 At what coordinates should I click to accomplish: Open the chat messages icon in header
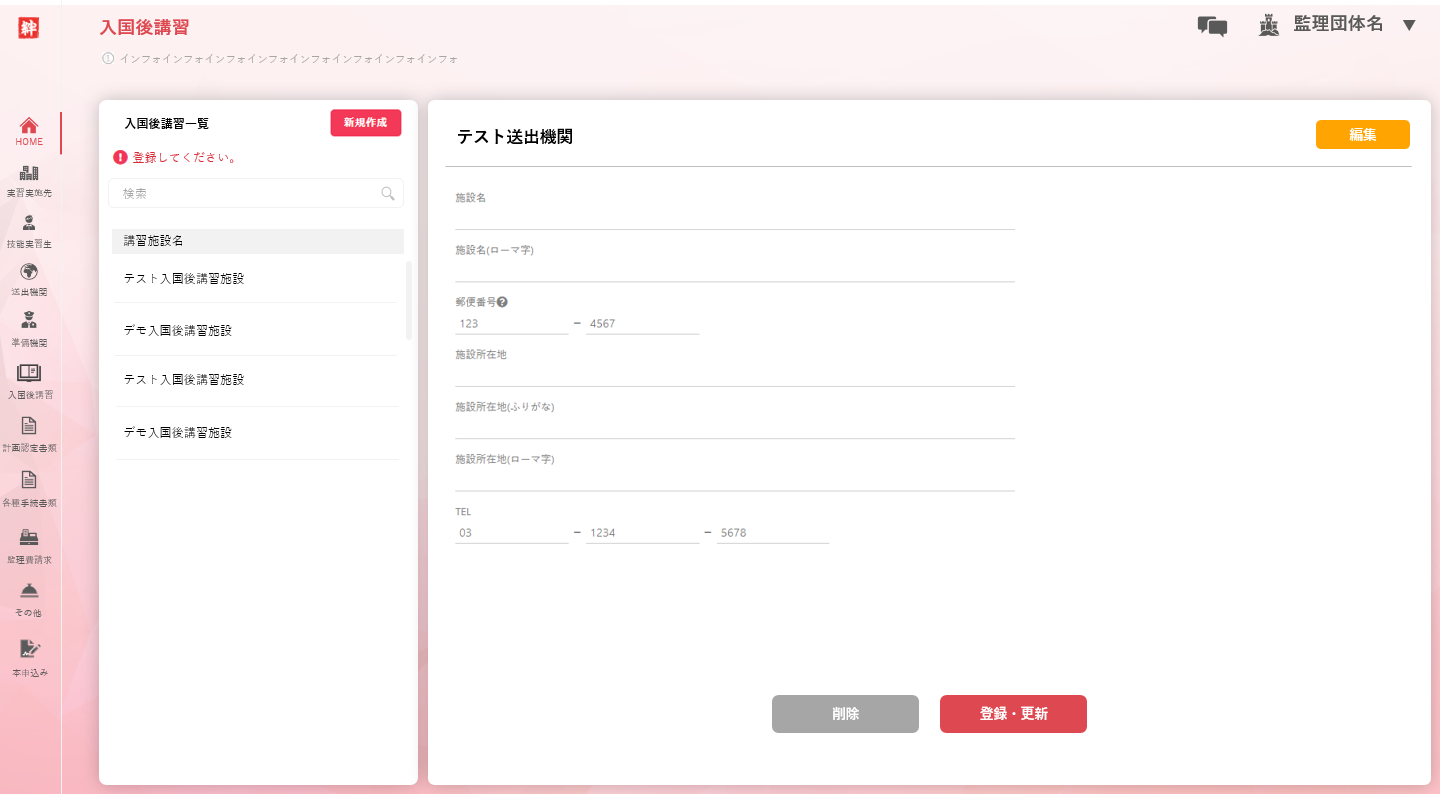point(1212,26)
